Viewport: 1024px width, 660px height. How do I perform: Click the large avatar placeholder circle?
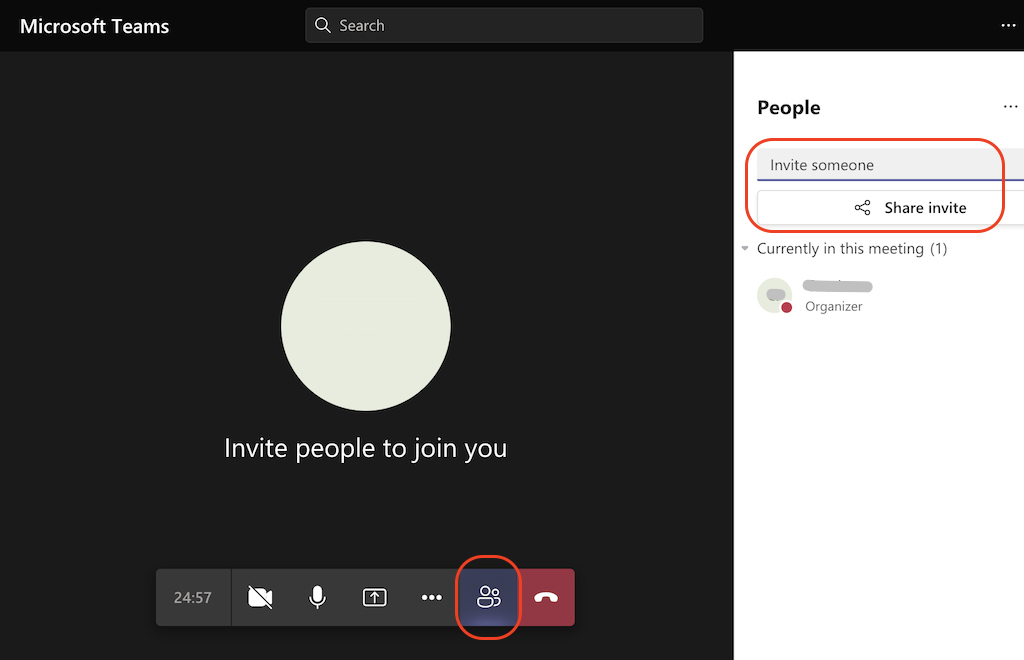366,326
